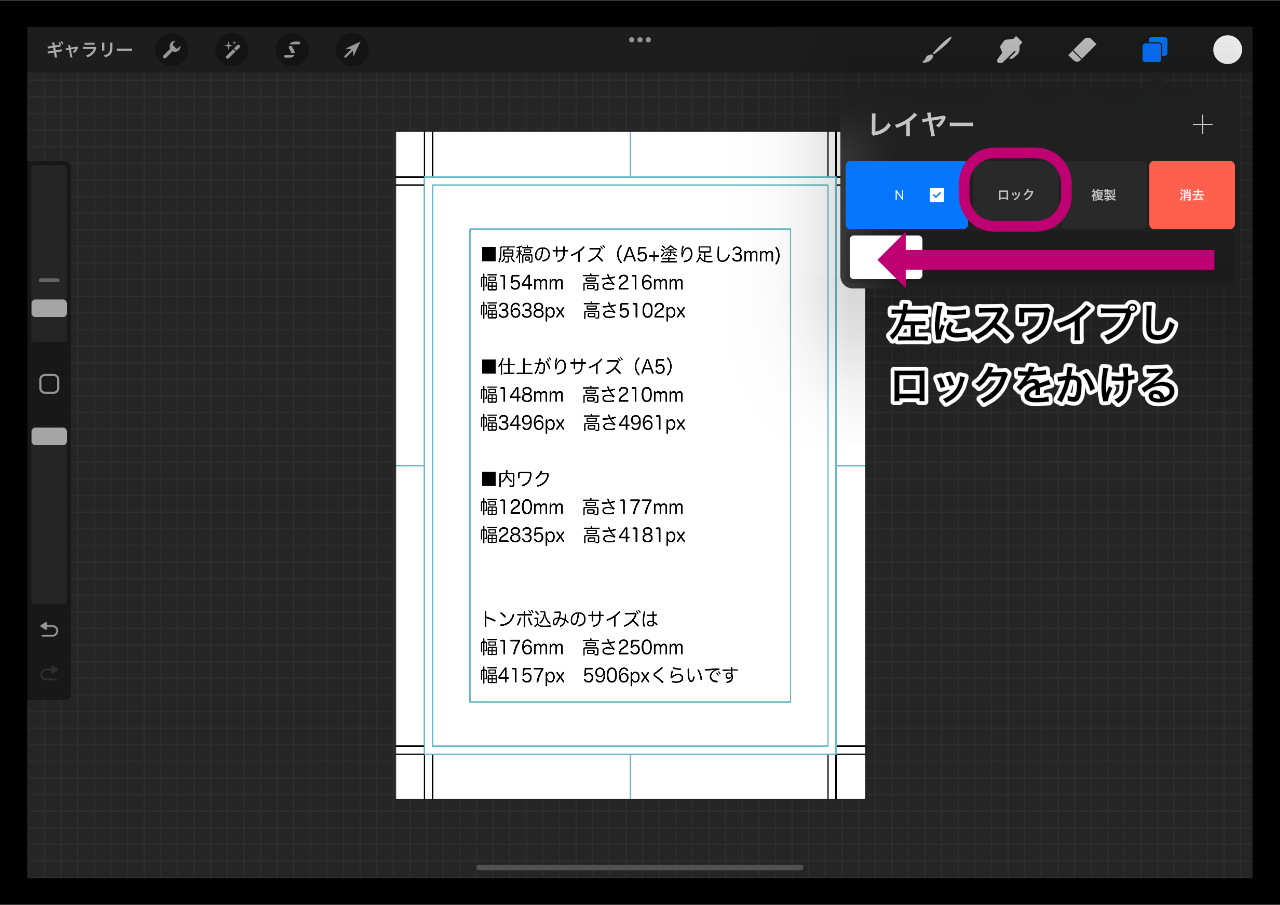Open the Actions wrench menu
The image size is (1280, 905).
click(x=172, y=50)
